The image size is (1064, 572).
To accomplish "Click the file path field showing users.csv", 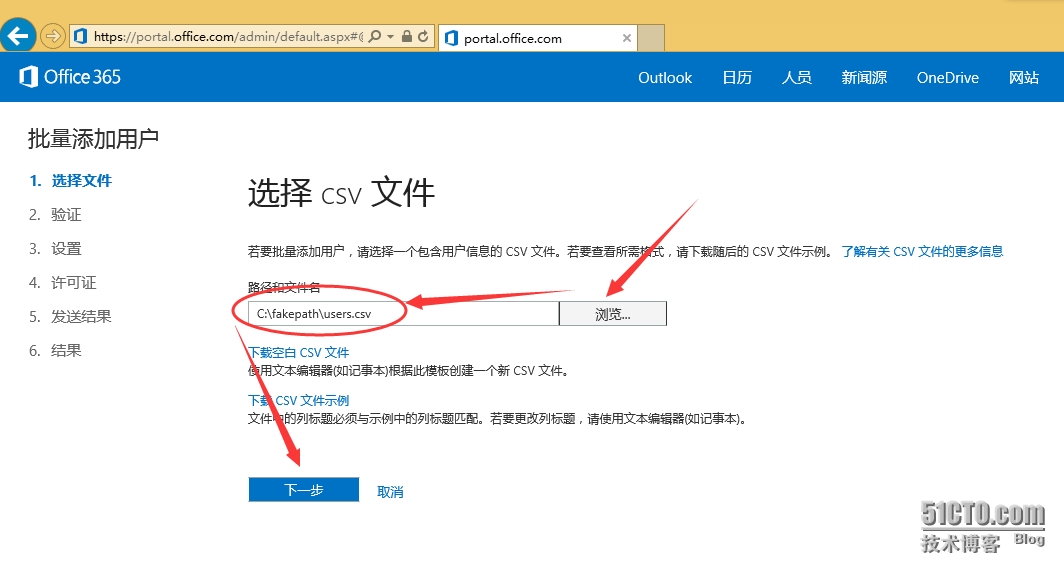I will [x=403, y=314].
